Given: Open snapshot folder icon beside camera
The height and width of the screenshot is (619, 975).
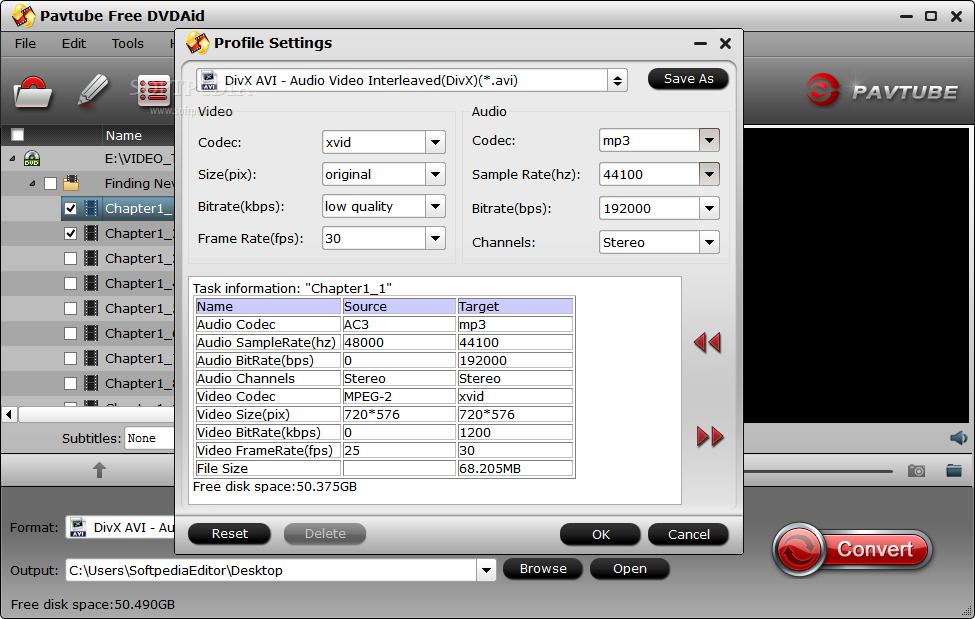Looking at the screenshot, I should [x=954, y=470].
